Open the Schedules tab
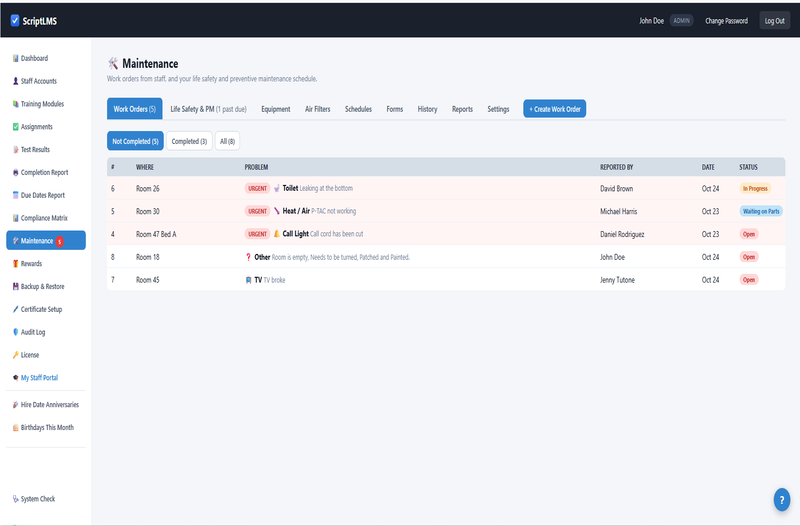800x526 pixels. (358, 109)
